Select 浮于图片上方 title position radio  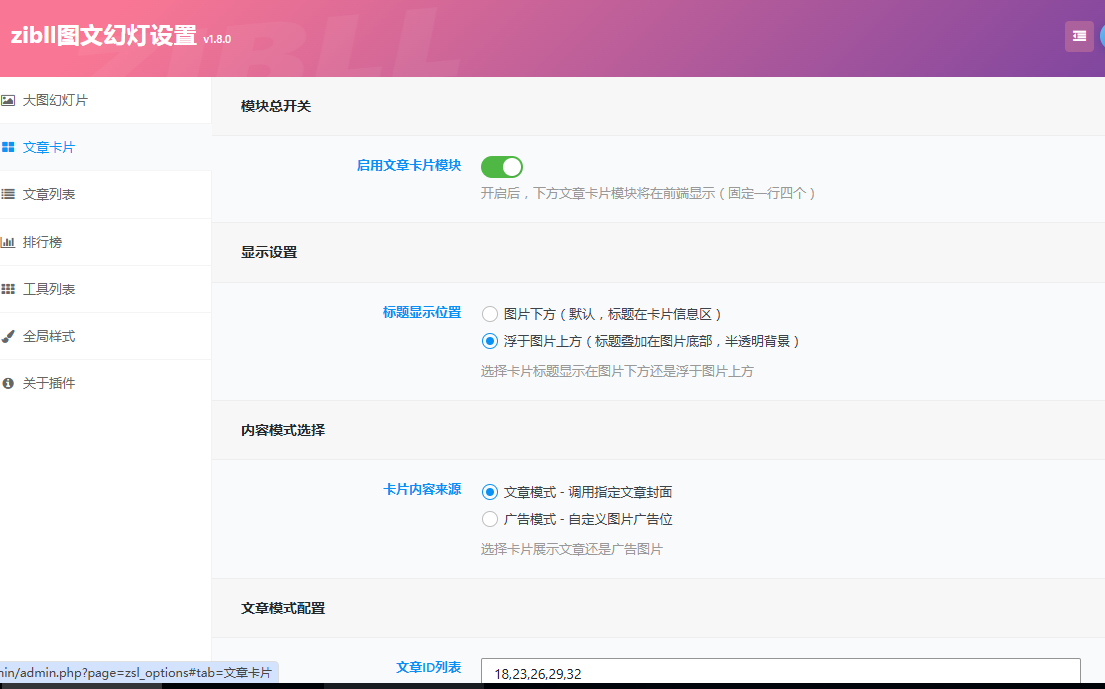click(x=490, y=342)
